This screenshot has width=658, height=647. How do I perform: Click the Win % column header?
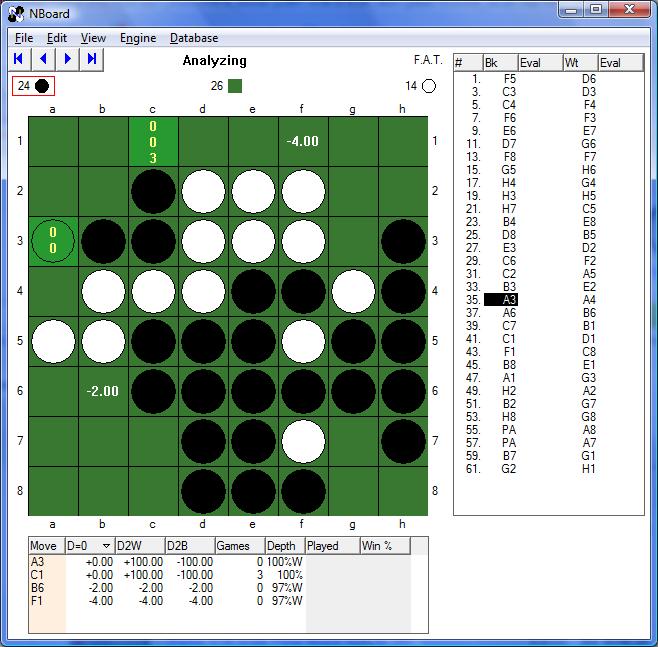(x=383, y=546)
